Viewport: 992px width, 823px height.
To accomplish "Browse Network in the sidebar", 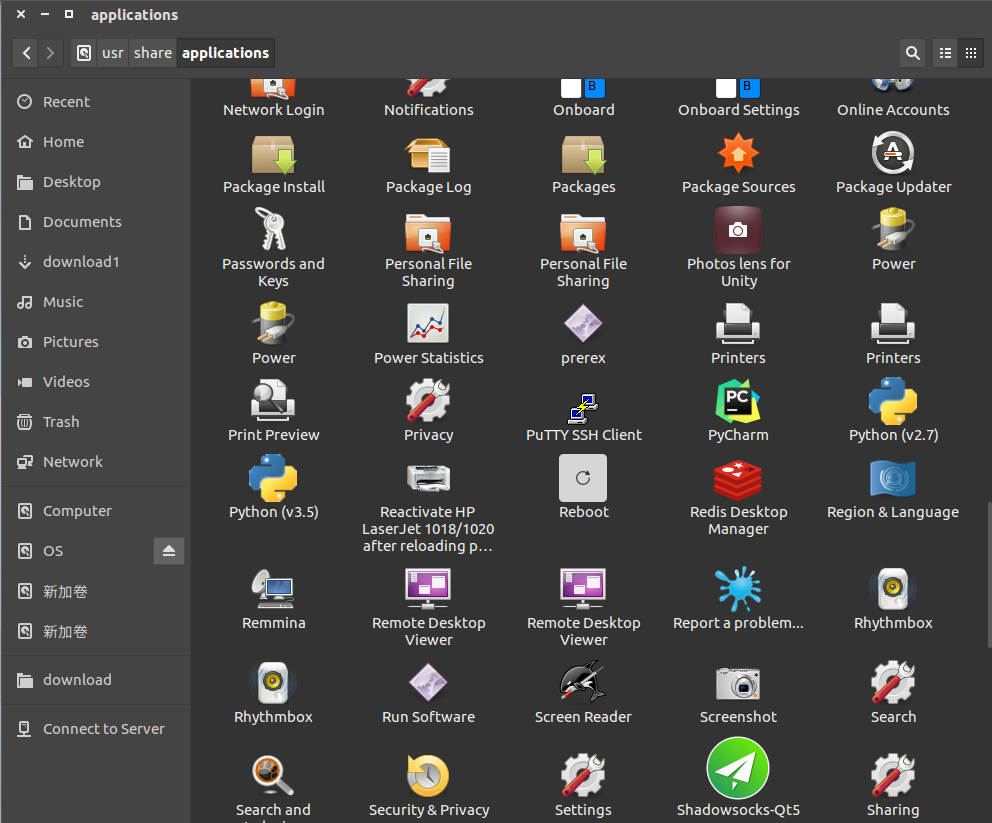I will coord(96,462).
